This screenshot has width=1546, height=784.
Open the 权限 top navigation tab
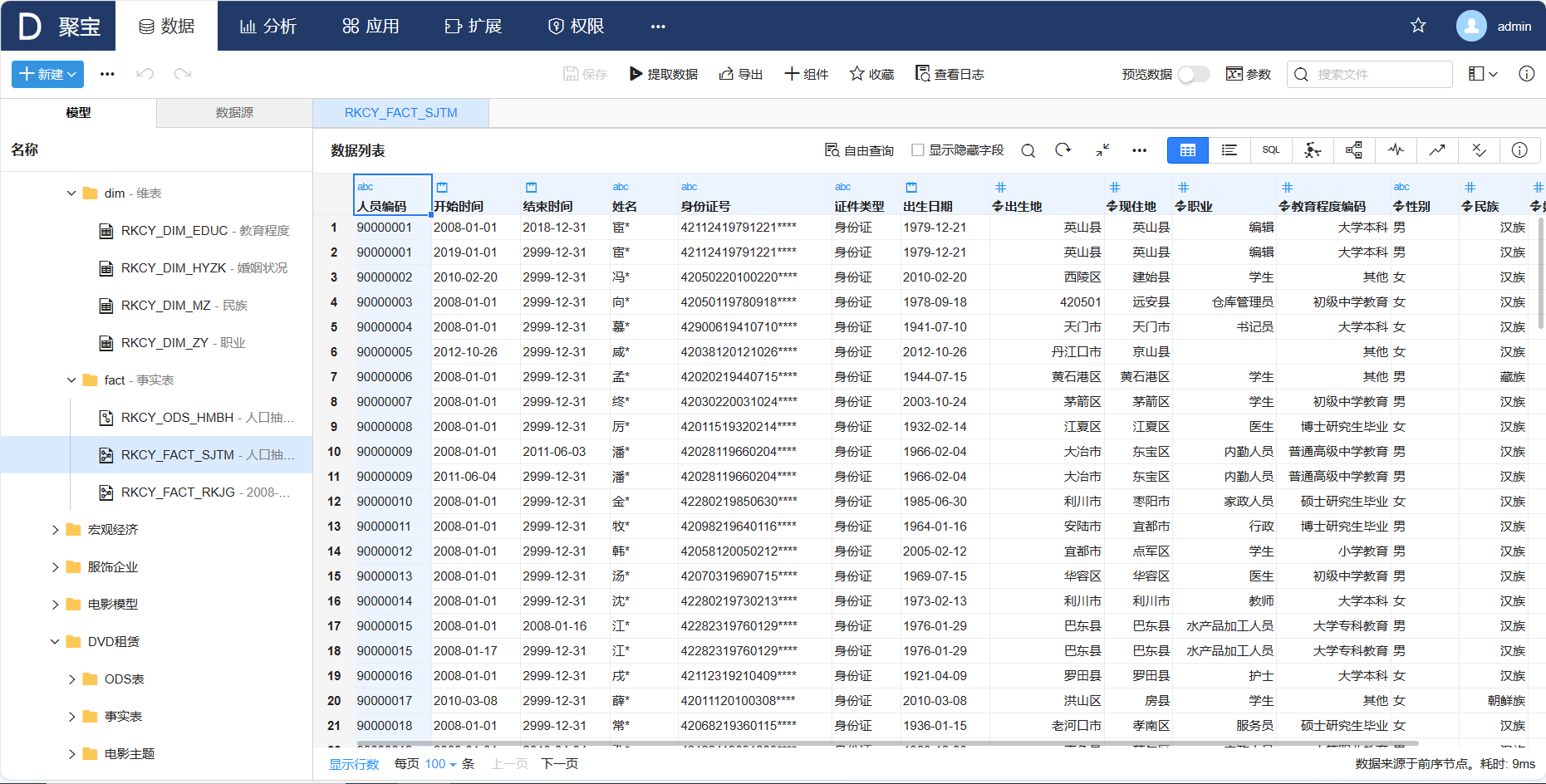pos(576,27)
